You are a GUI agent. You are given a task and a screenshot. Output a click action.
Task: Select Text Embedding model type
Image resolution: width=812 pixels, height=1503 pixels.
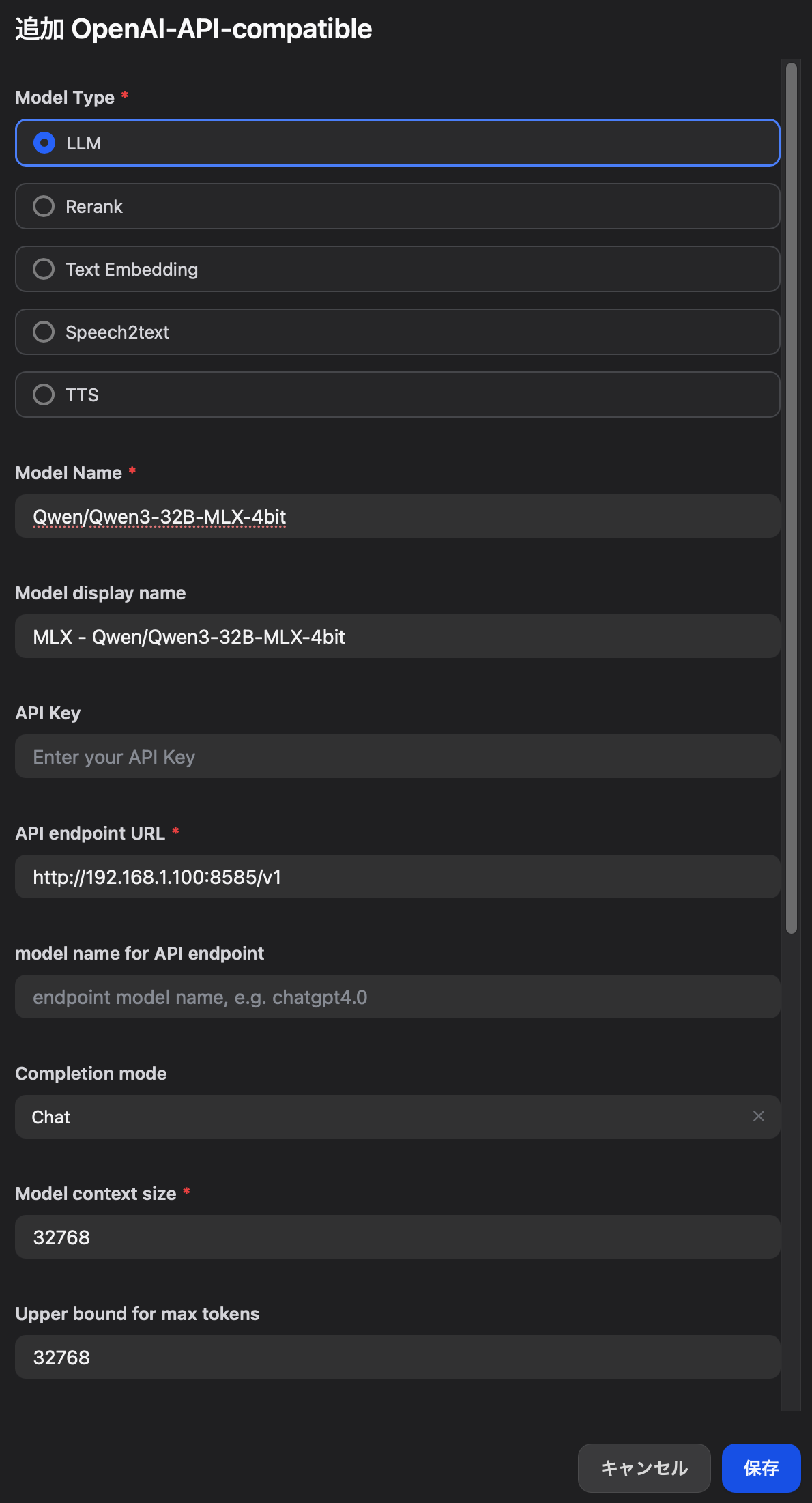(44, 269)
